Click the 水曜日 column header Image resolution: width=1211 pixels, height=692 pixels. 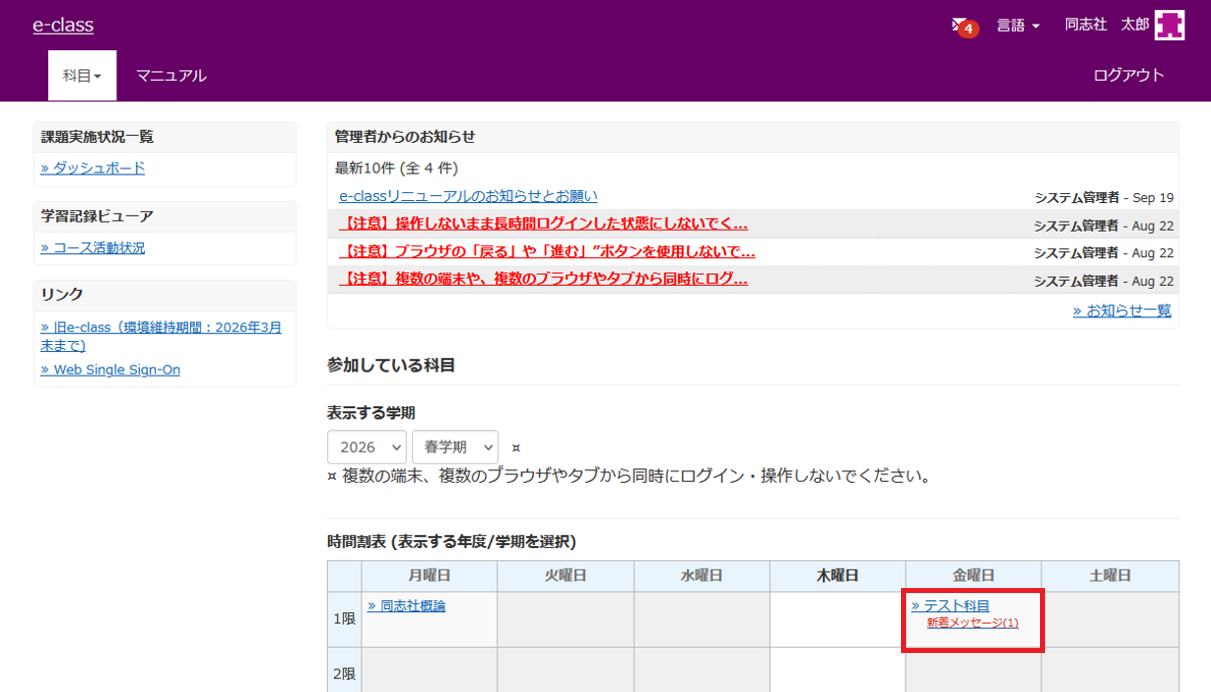[x=702, y=576]
